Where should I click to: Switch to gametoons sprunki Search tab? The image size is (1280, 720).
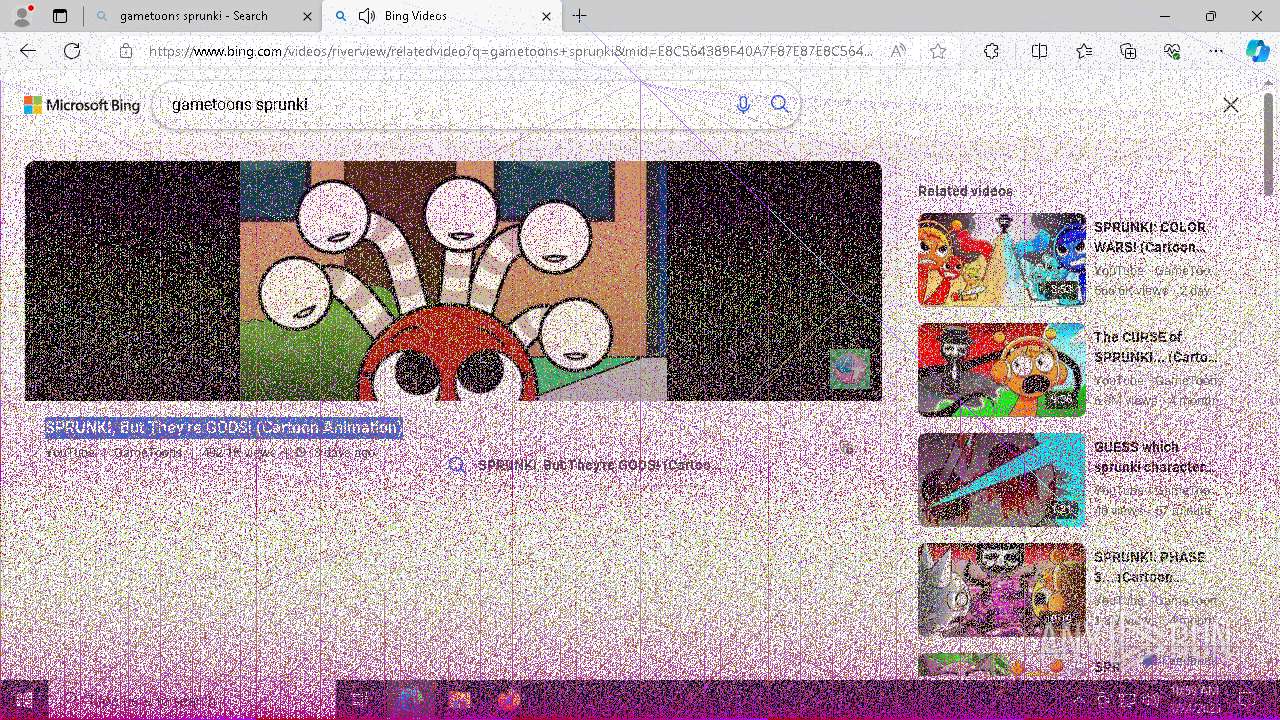(203, 16)
